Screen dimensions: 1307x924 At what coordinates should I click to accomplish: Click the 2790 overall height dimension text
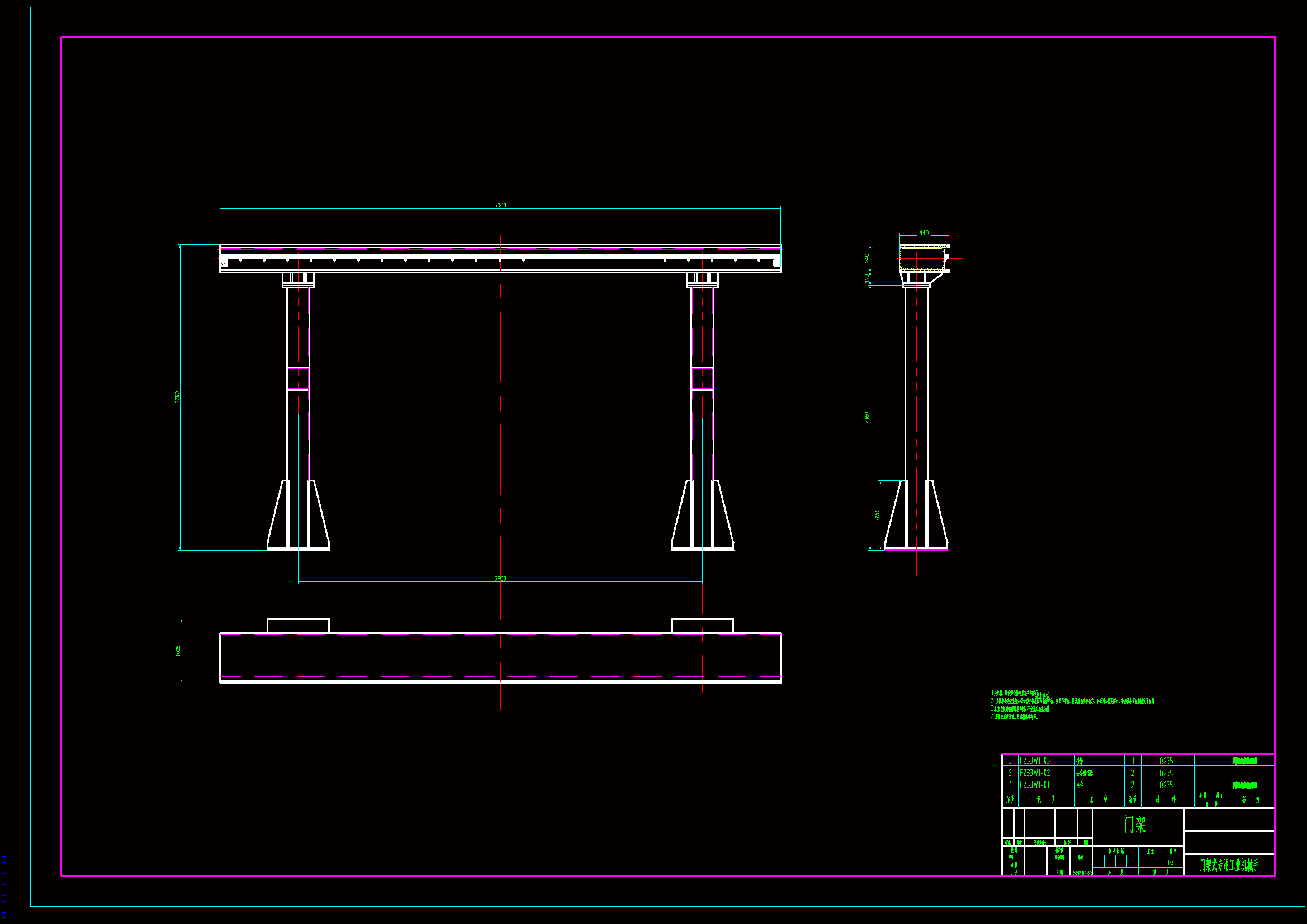tap(177, 397)
